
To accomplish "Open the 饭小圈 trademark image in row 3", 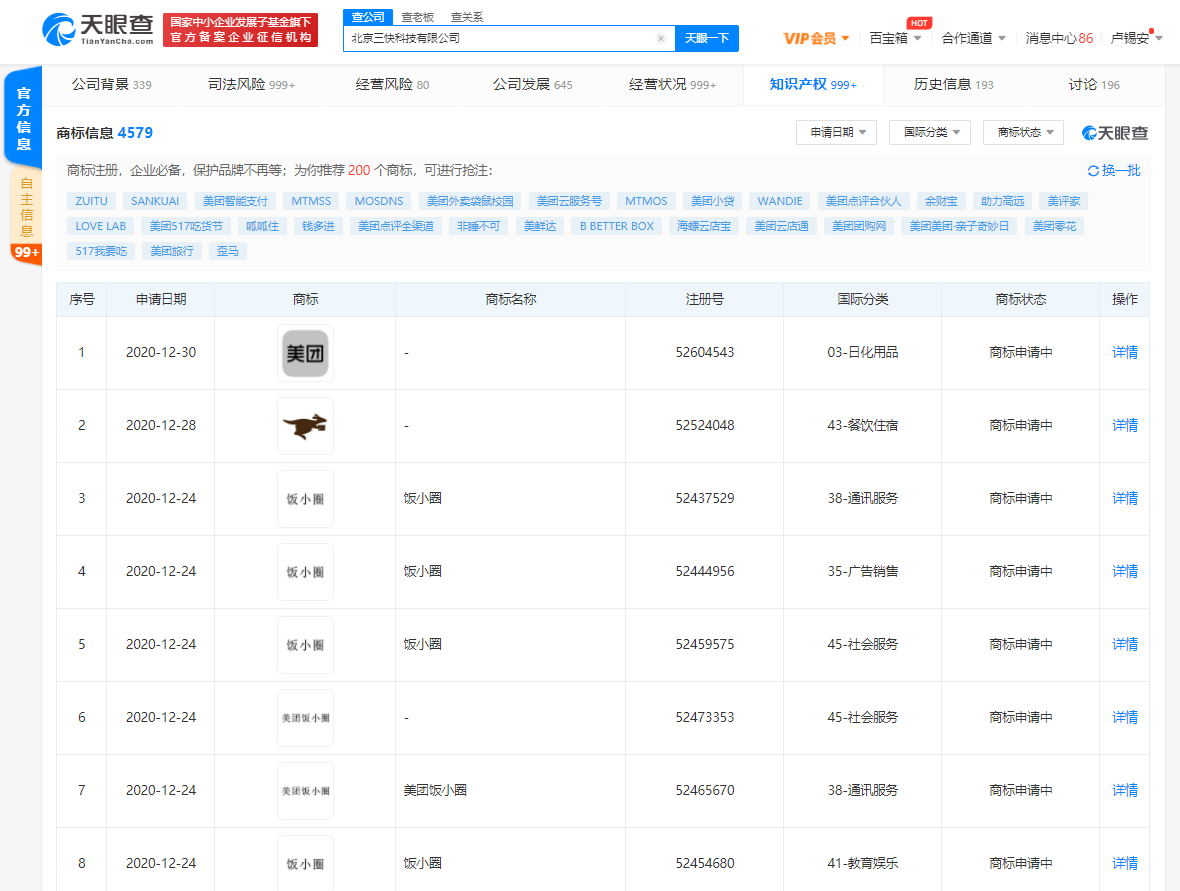I will (x=305, y=499).
